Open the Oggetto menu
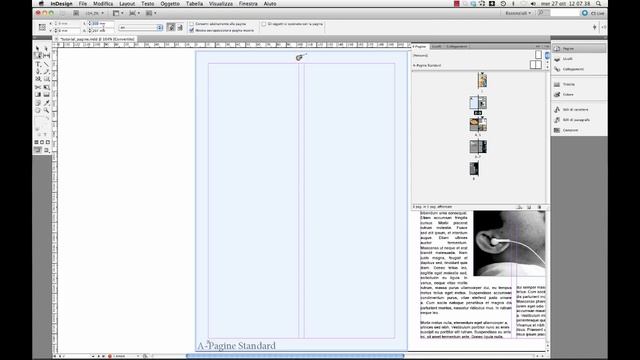Viewport: 640px width, 360px height. point(170,3)
